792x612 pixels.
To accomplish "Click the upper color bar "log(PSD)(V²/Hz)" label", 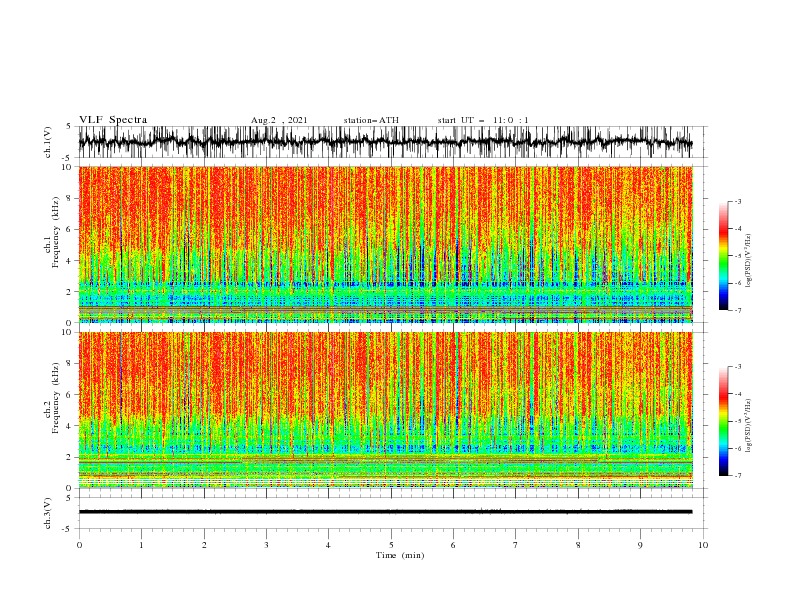I will 749,261.
